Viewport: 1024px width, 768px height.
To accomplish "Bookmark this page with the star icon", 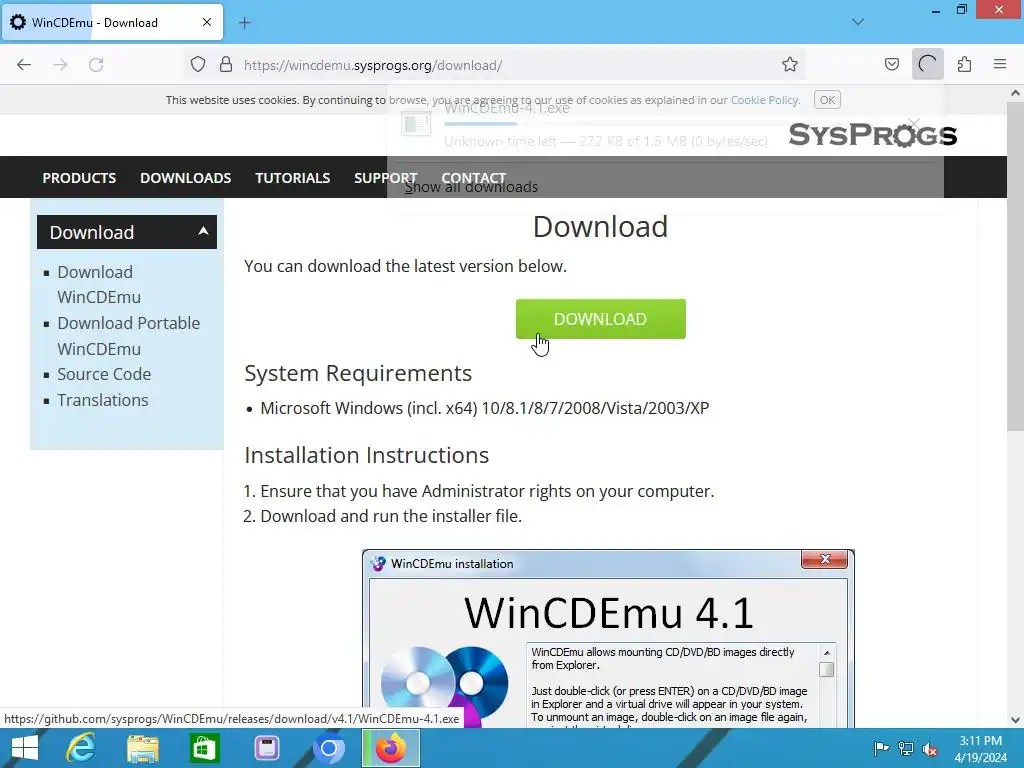I will (x=790, y=65).
